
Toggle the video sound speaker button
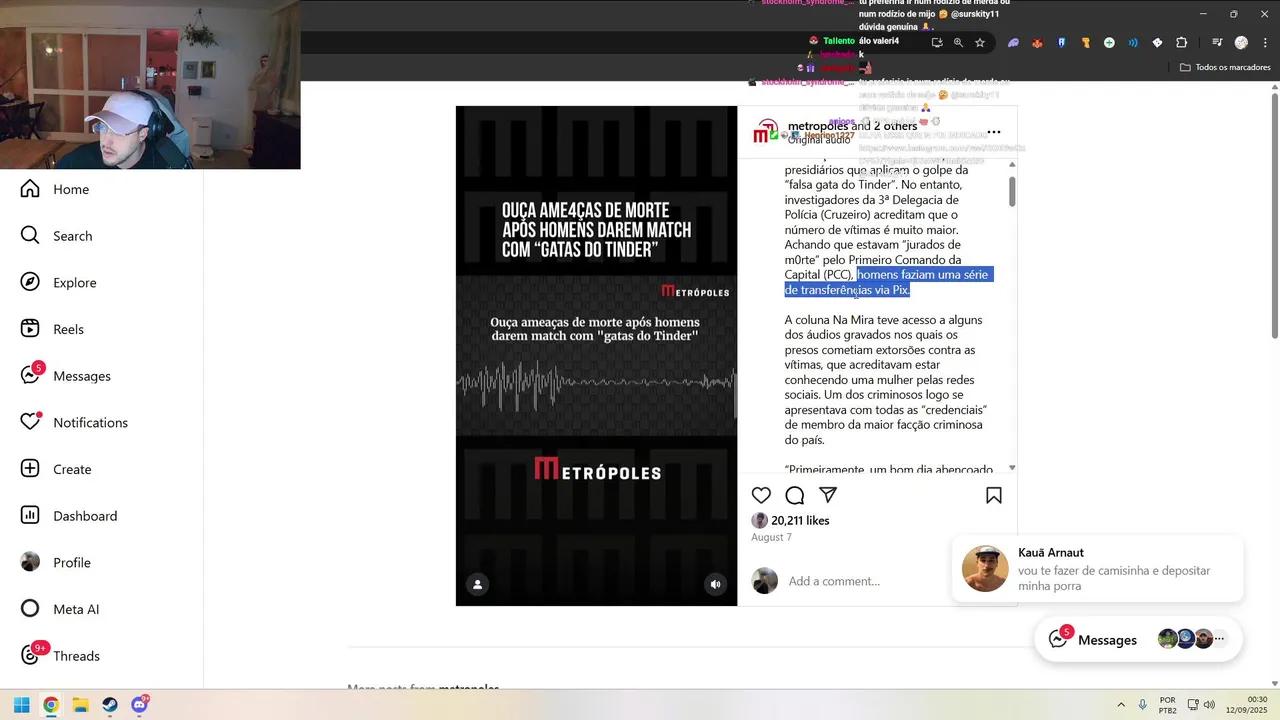coord(715,584)
